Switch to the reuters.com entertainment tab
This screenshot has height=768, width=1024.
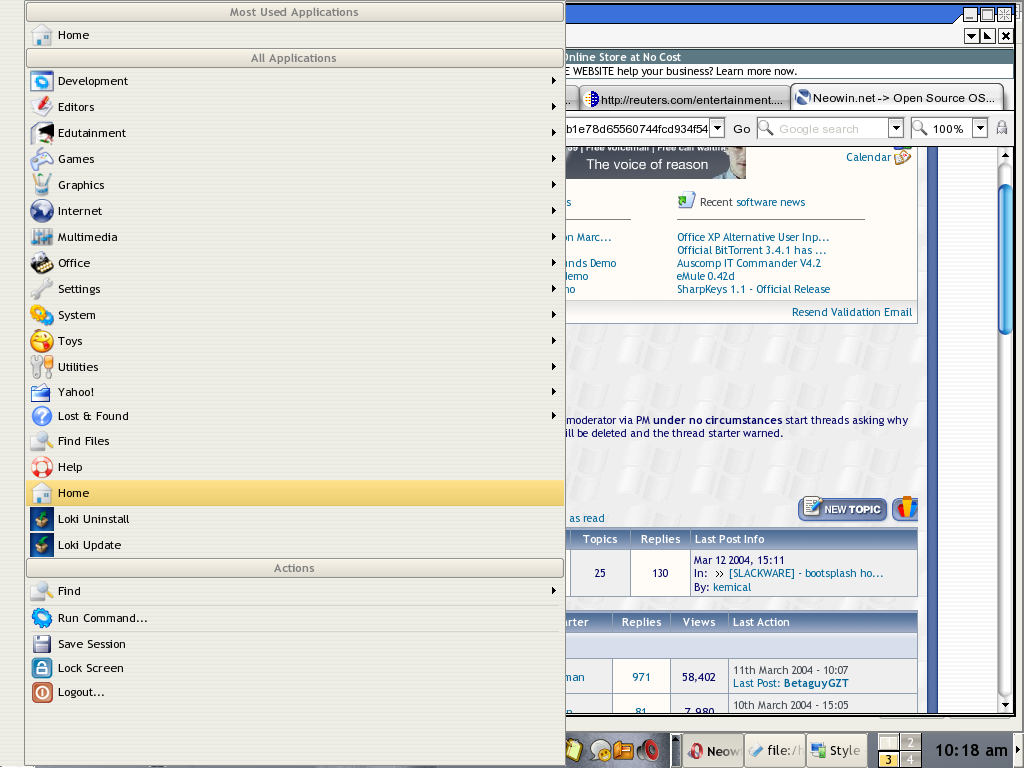coord(684,99)
